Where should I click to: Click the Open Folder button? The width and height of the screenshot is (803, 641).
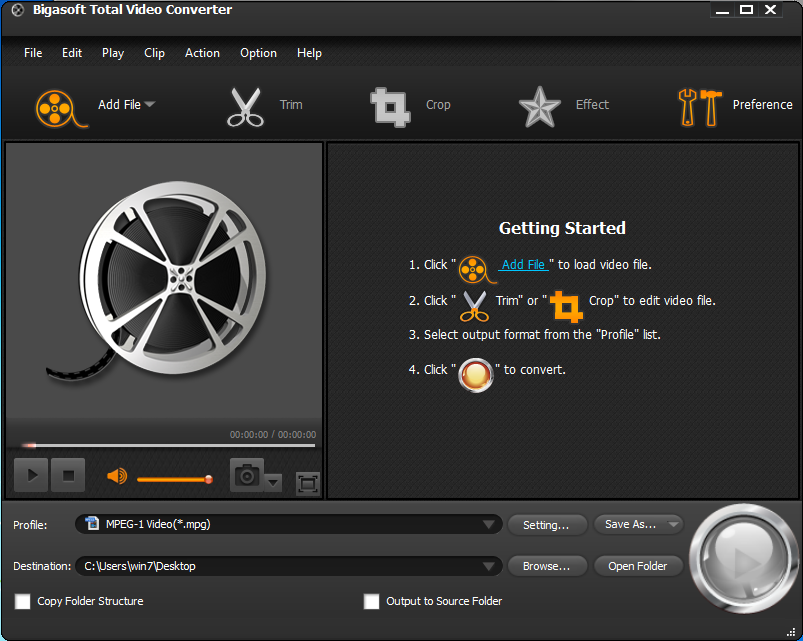click(x=638, y=566)
